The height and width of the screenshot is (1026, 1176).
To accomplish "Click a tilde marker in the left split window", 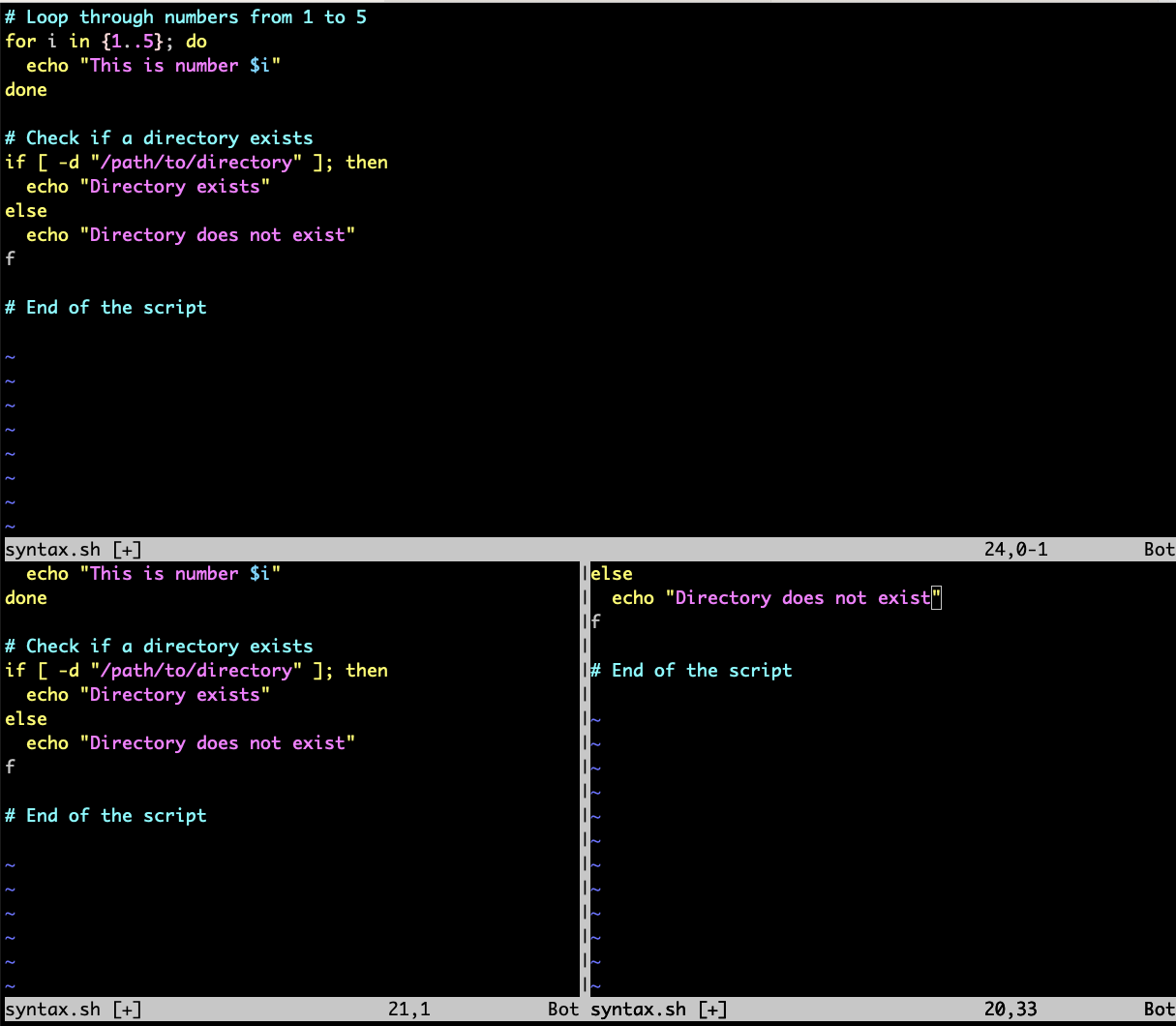I will tap(9, 889).
